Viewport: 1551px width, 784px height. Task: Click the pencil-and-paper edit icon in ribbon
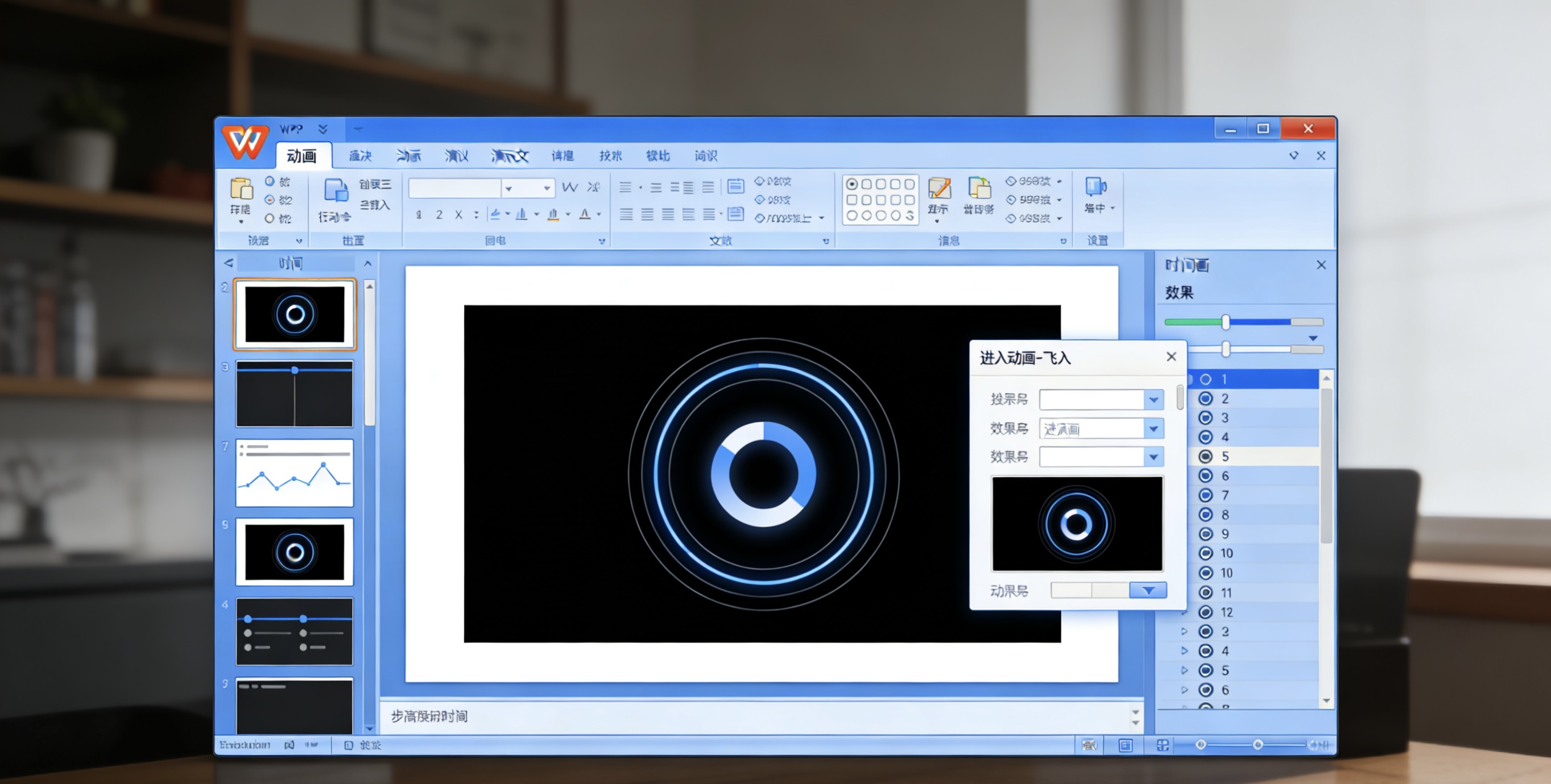(938, 188)
